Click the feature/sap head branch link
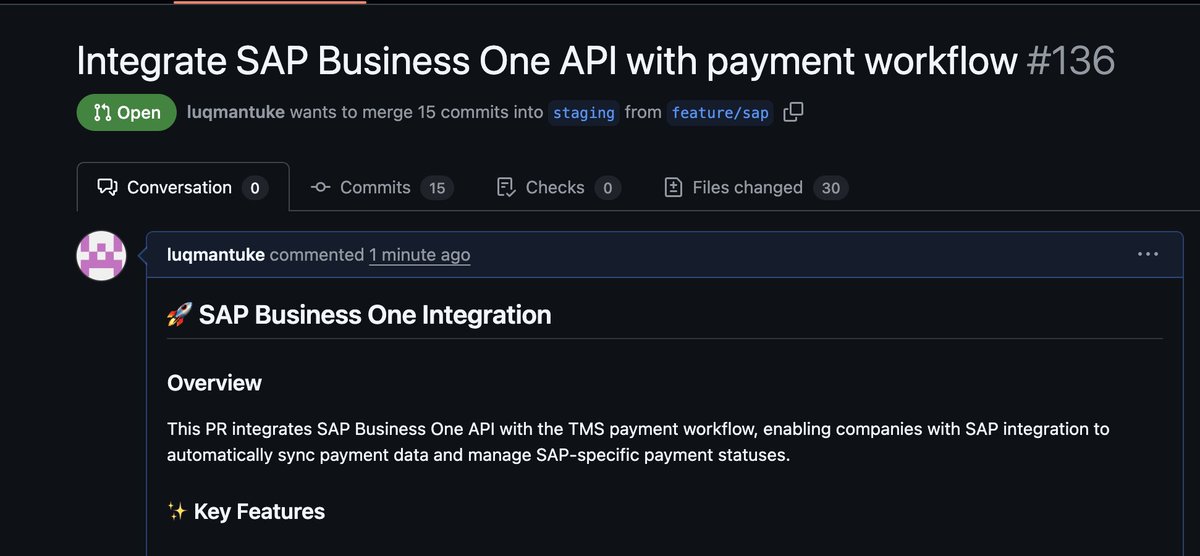Screen dimensions: 1200x556 click(x=720, y=113)
